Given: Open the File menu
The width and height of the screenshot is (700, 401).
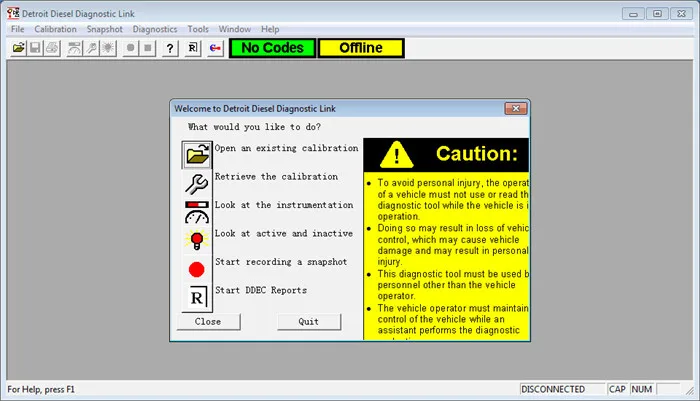Looking at the screenshot, I should pyautogui.click(x=17, y=29).
